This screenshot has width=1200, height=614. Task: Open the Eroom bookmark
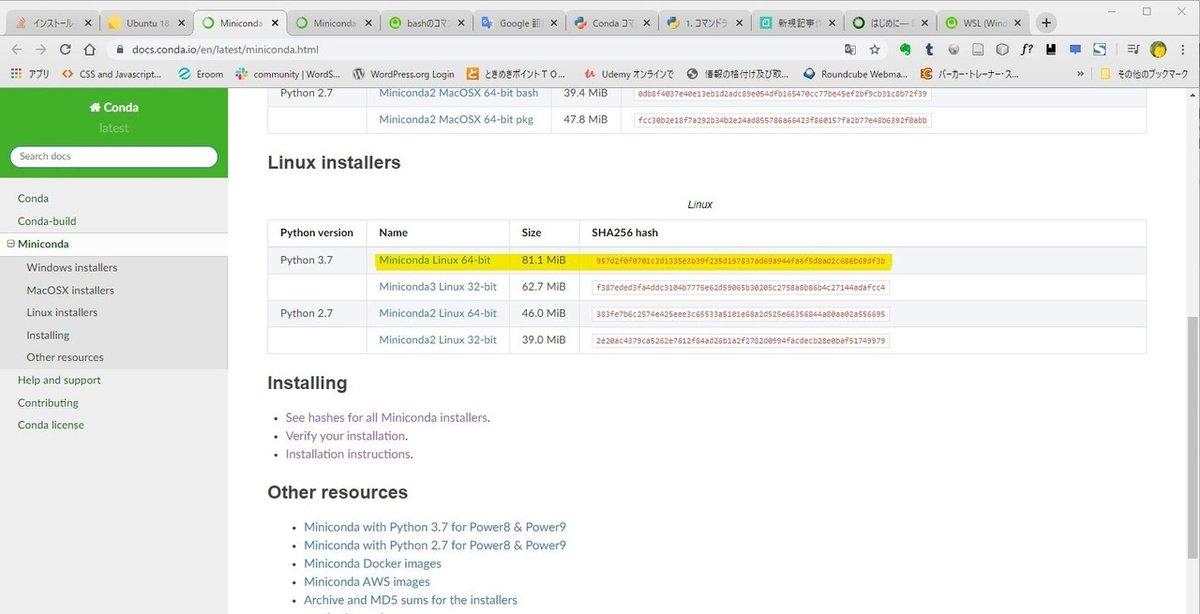tap(201, 74)
